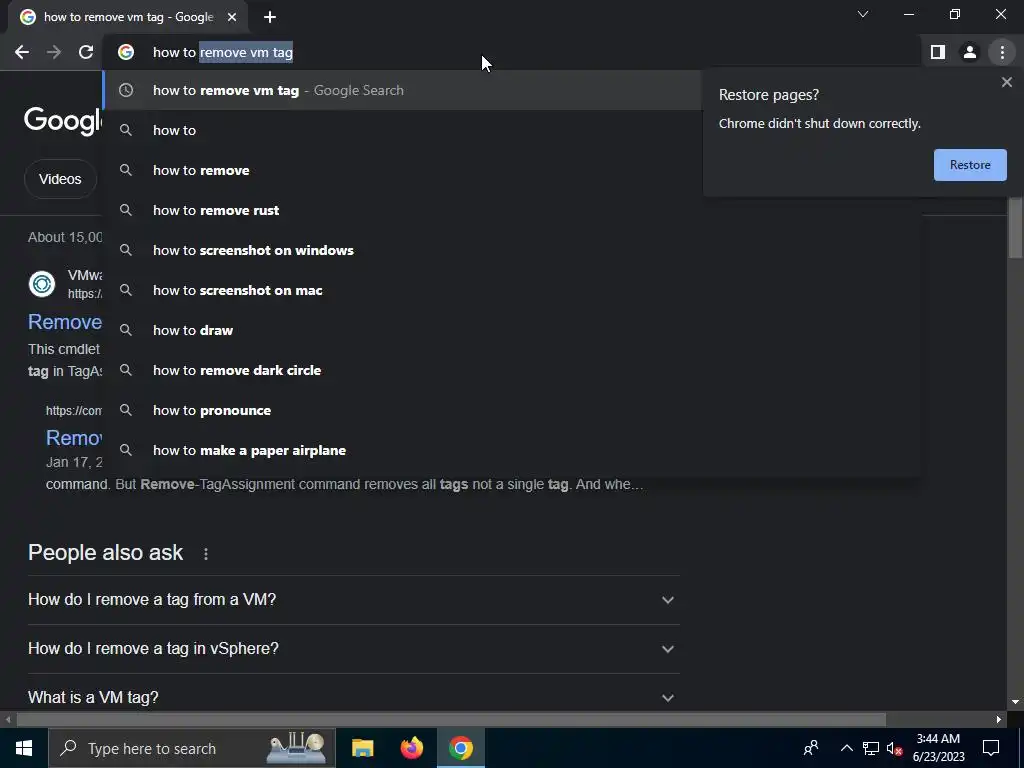Click in the address bar text
Viewport: 1024px width, 768px height.
(223, 52)
